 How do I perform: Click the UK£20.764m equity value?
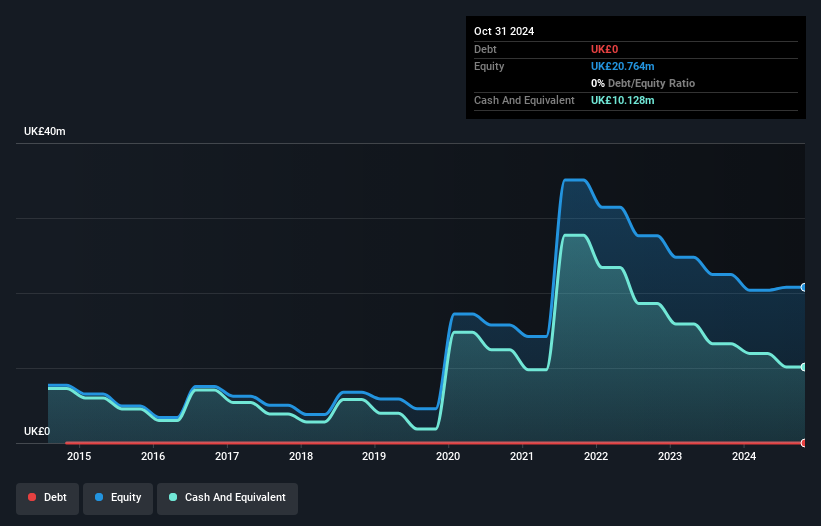pyautogui.click(x=623, y=66)
